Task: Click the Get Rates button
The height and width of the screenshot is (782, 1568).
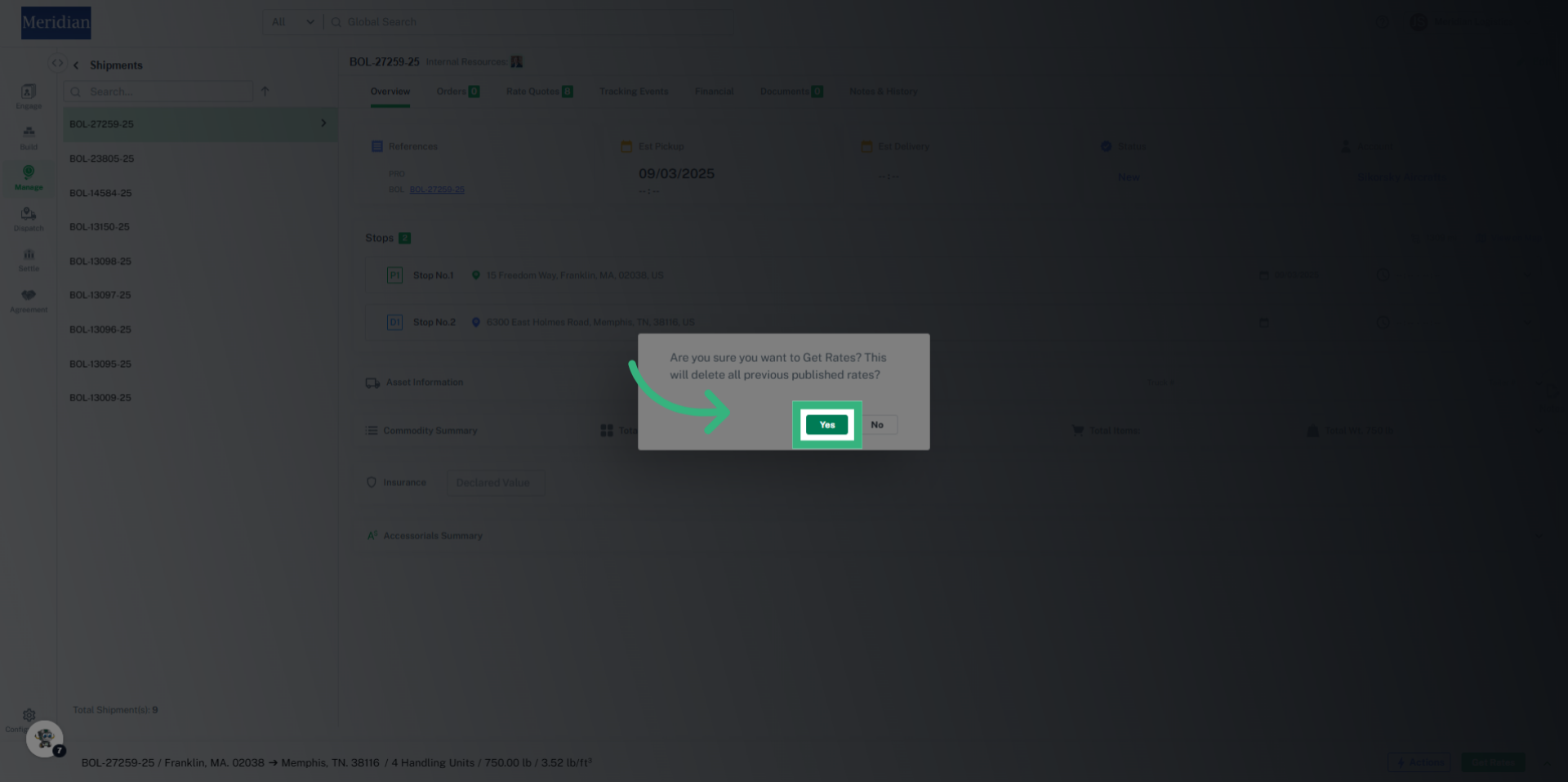Action: (x=1493, y=762)
